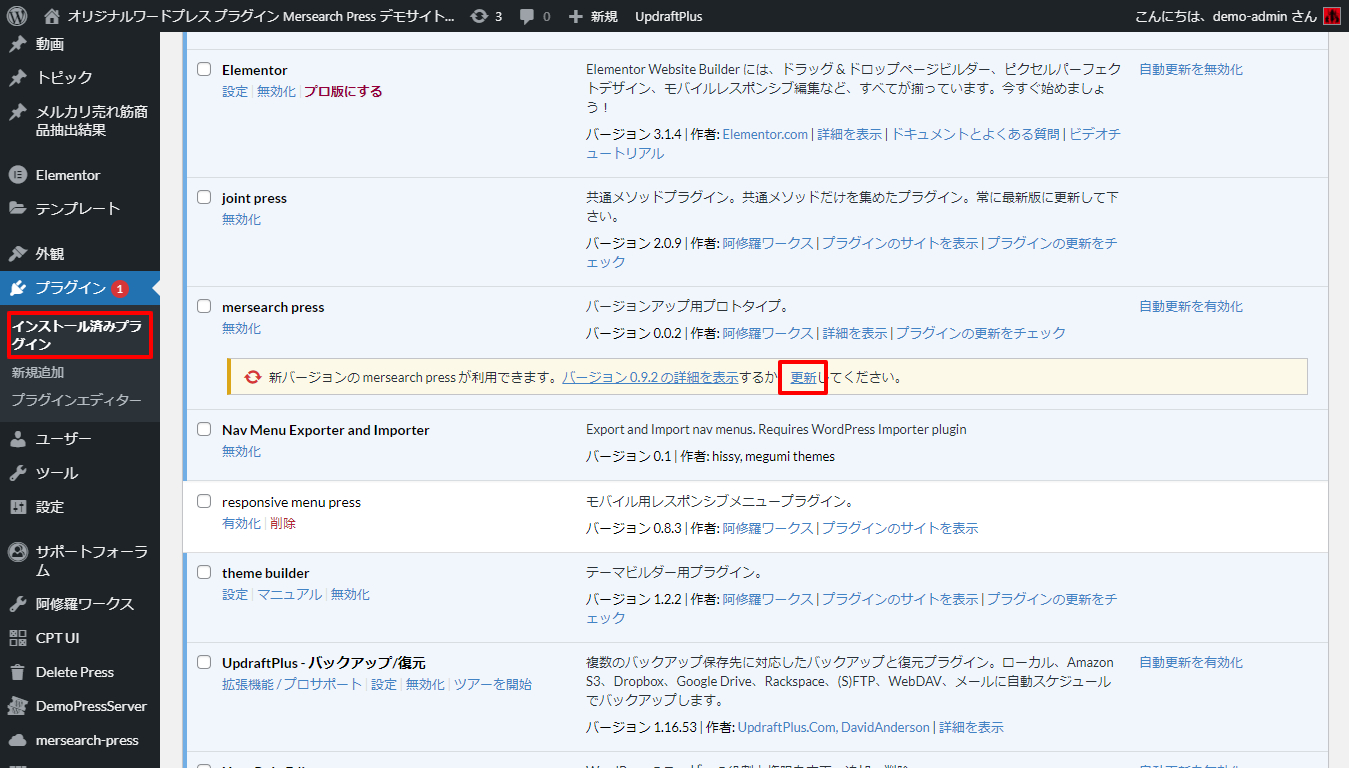Check the UpdraftPlus plugin checkbox
The height and width of the screenshot is (768, 1349).
(204, 662)
